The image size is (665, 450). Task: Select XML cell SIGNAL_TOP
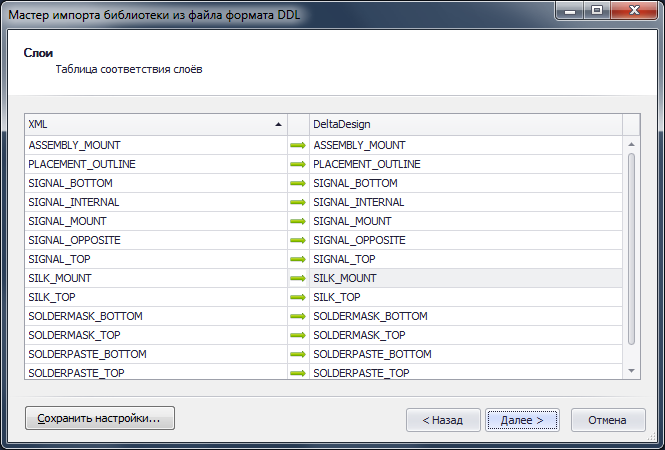click(x=156, y=259)
